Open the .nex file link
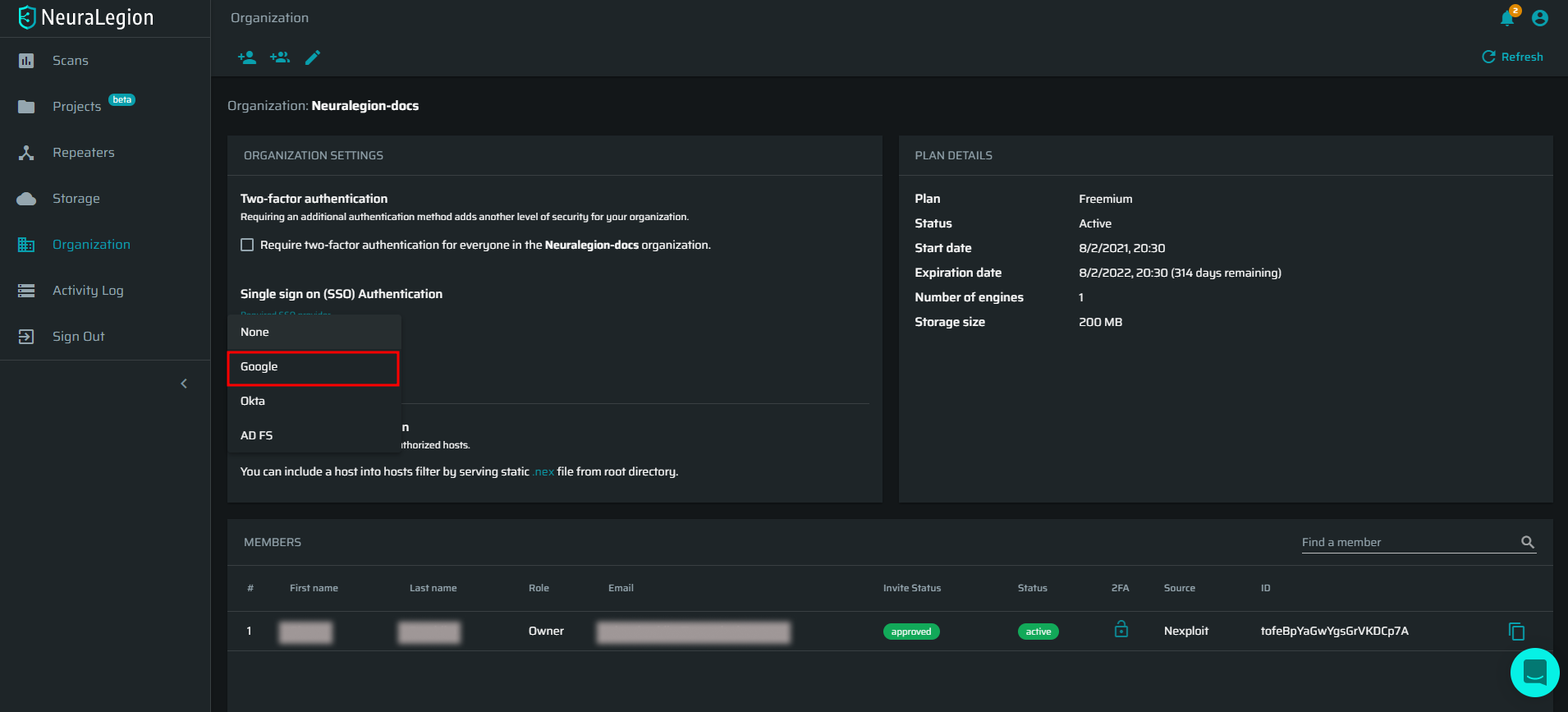The height and width of the screenshot is (712, 1568). click(543, 472)
